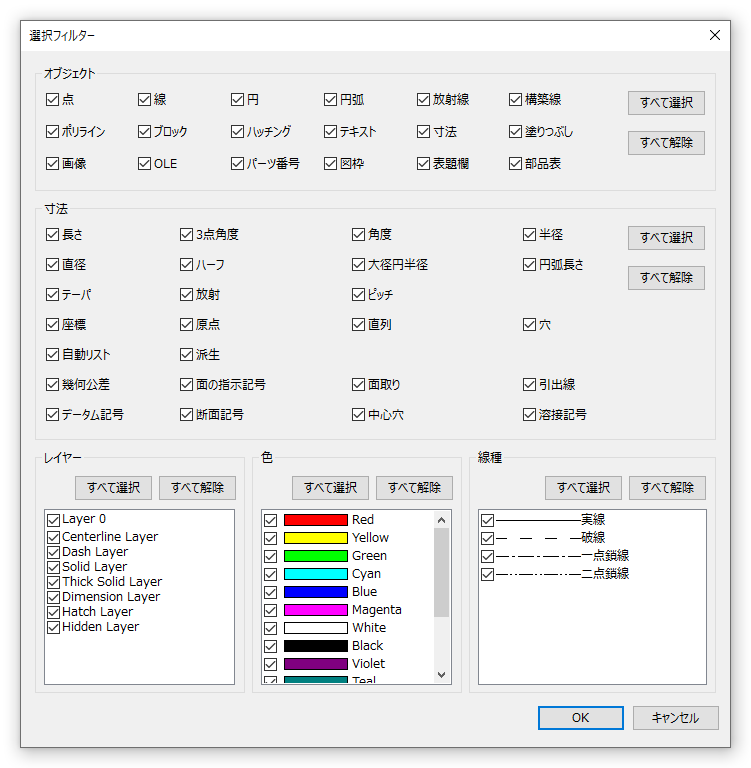Click すべて選択 in the オブジェクト group
The width and height of the screenshot is (751, 768).
tap(666, 103)
